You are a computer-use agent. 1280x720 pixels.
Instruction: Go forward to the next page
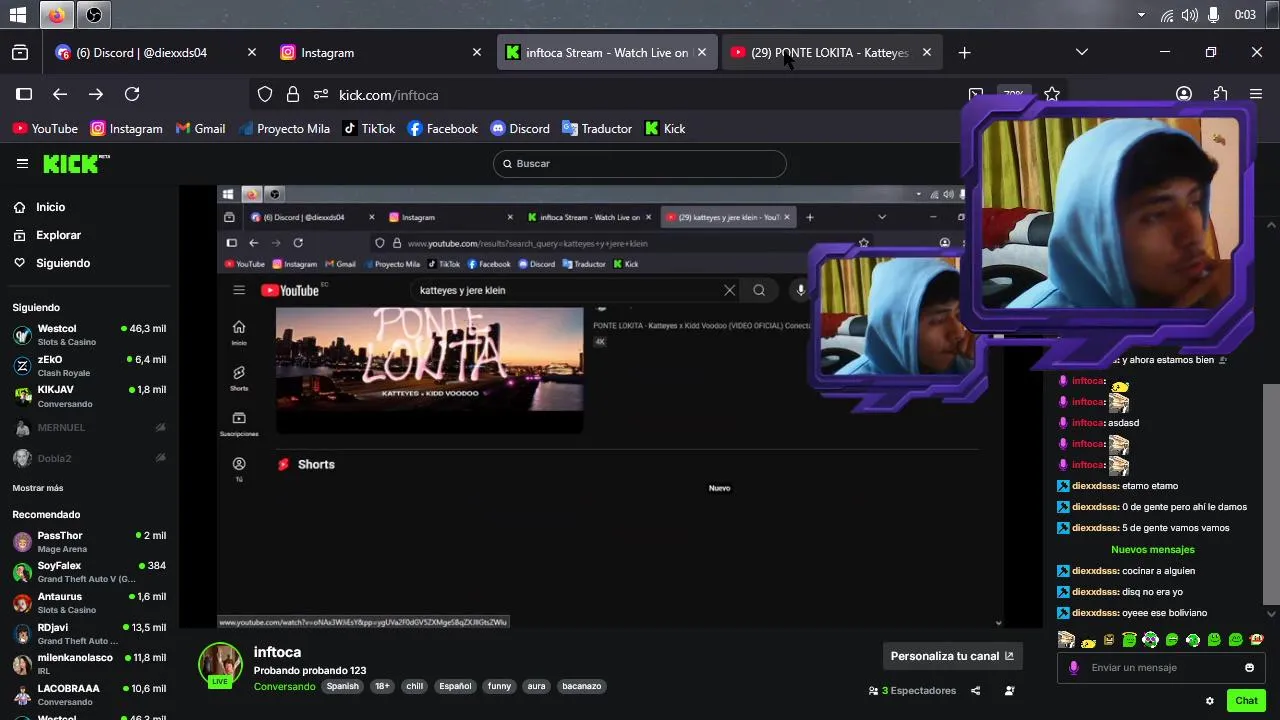point(96,94)
